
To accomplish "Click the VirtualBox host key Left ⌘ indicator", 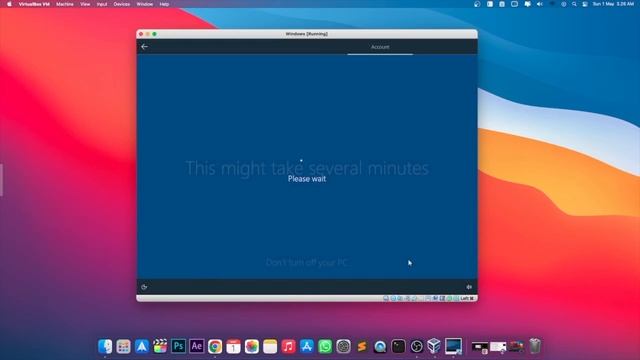I will pos(467,298).
